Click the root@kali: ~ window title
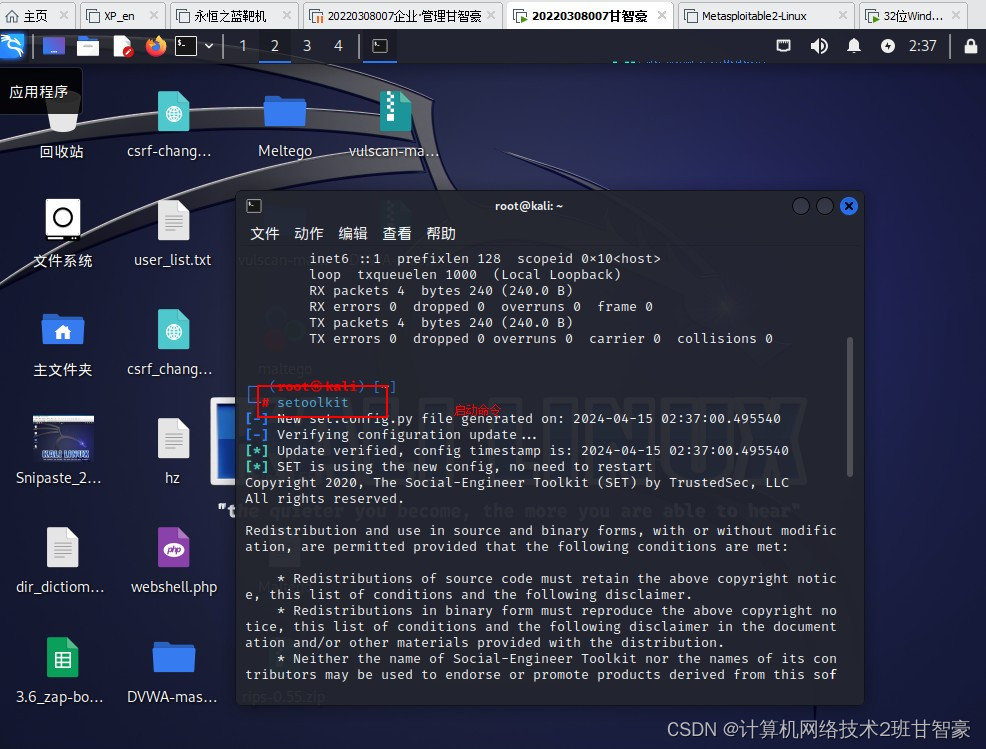This screenshot has height=749, width=986. tap(529, 206)
